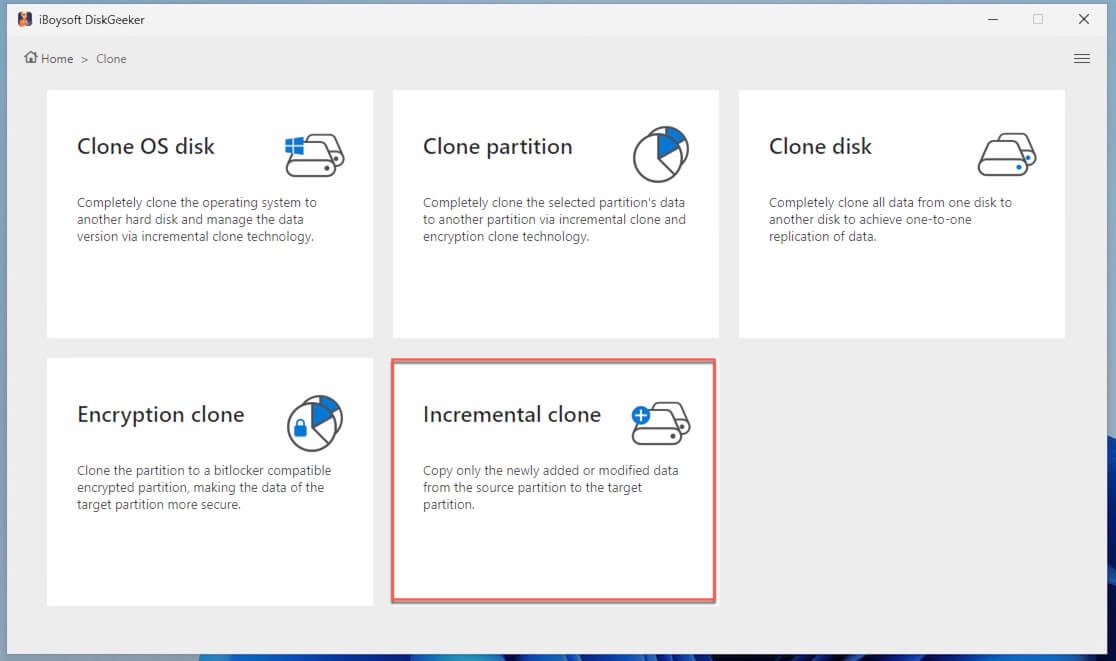Click the Encryption clone padlock pie icon

(315, 423)
